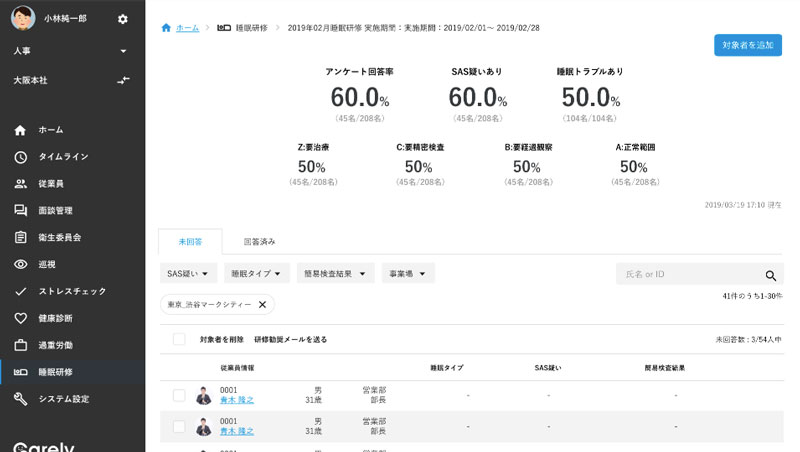
Task: Check the second 青木 隆之 row checkbox
Action: pos(179,427)
